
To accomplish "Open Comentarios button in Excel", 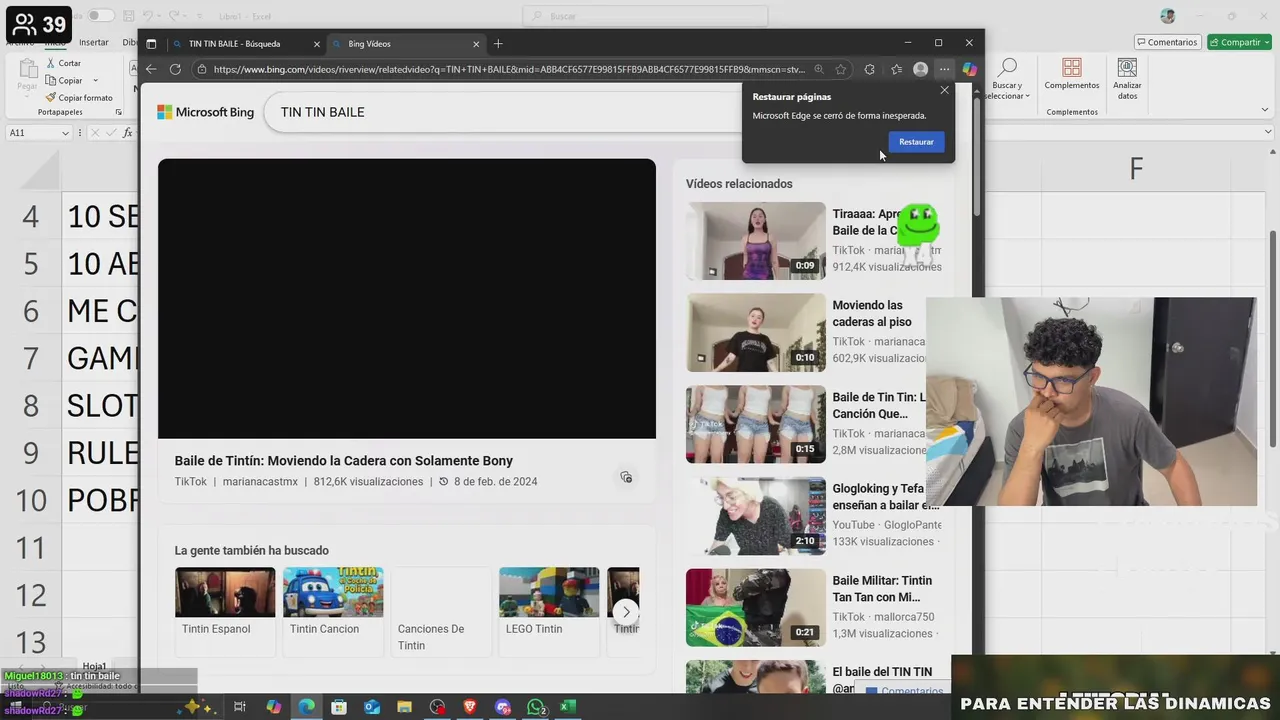I will 1167,42.
